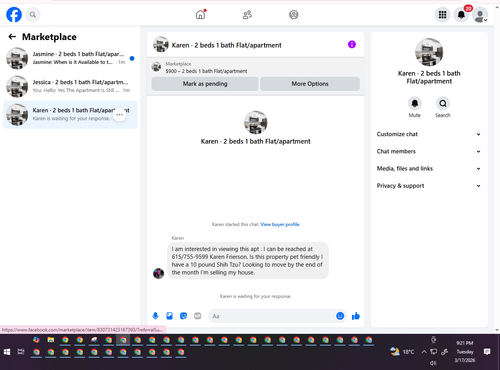The image size is (500, 370).
Task: Open the GIF picker icon
Action: coord(197,316)
